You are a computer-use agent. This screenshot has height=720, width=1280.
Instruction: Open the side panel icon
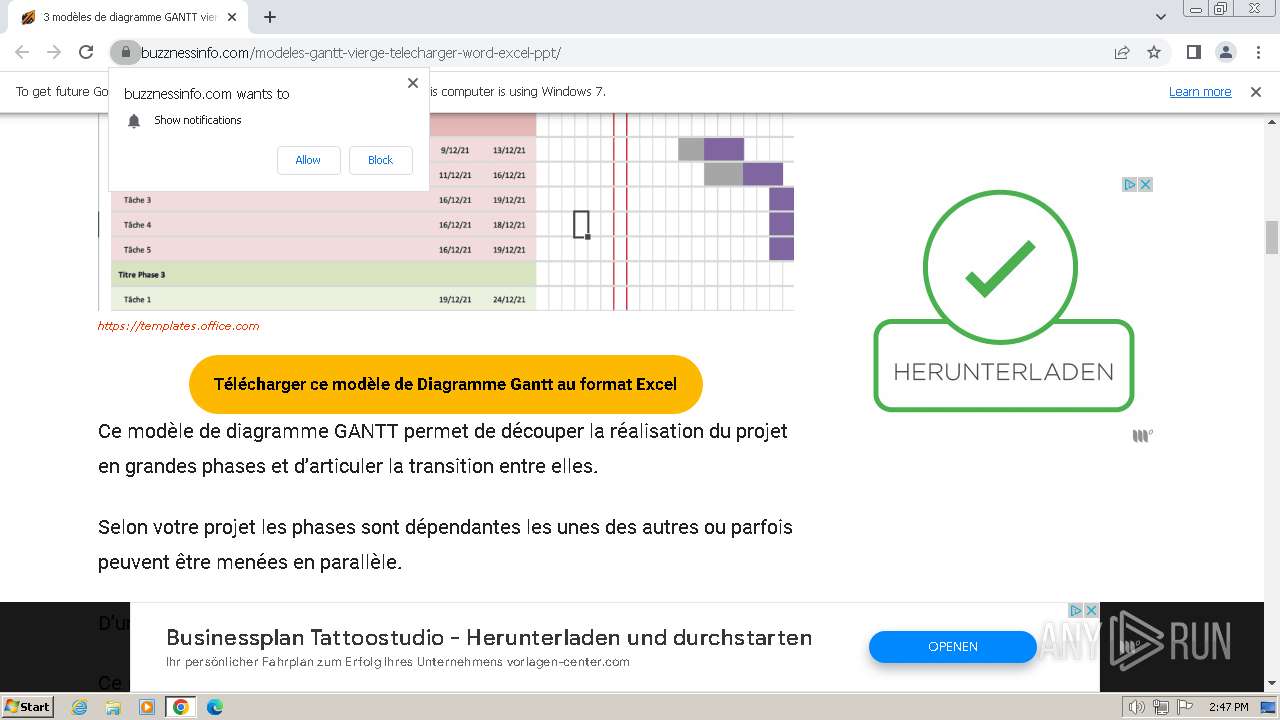point(1194,52)
